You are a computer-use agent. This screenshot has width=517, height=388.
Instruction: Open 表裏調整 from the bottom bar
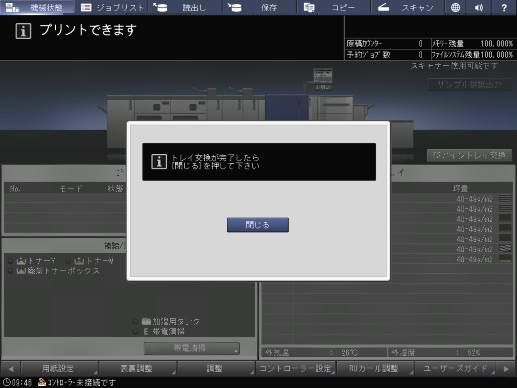click(x=138, y=368)
